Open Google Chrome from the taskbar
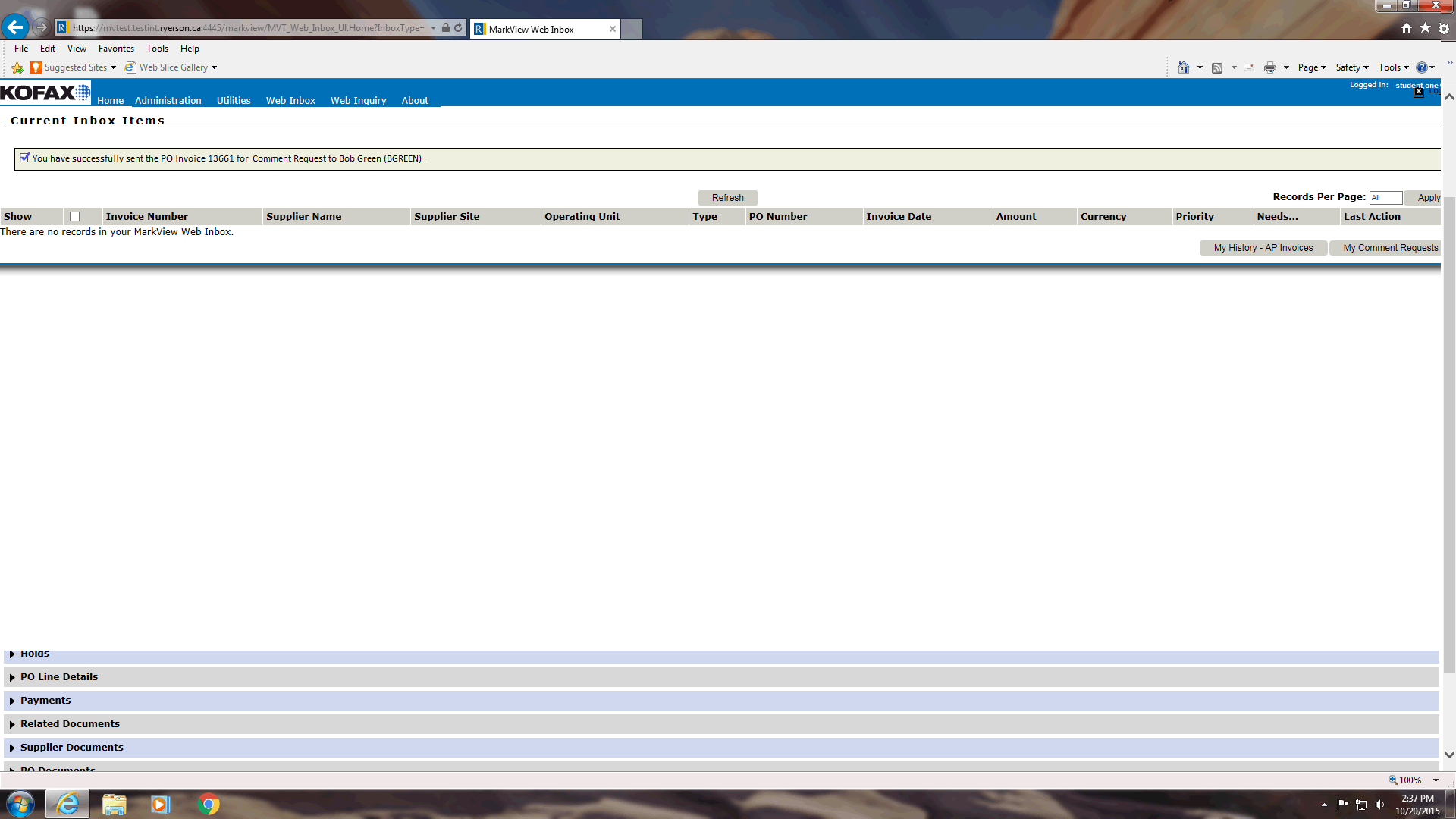Screen dimensions: 1456x819 (x=209, y=804)
